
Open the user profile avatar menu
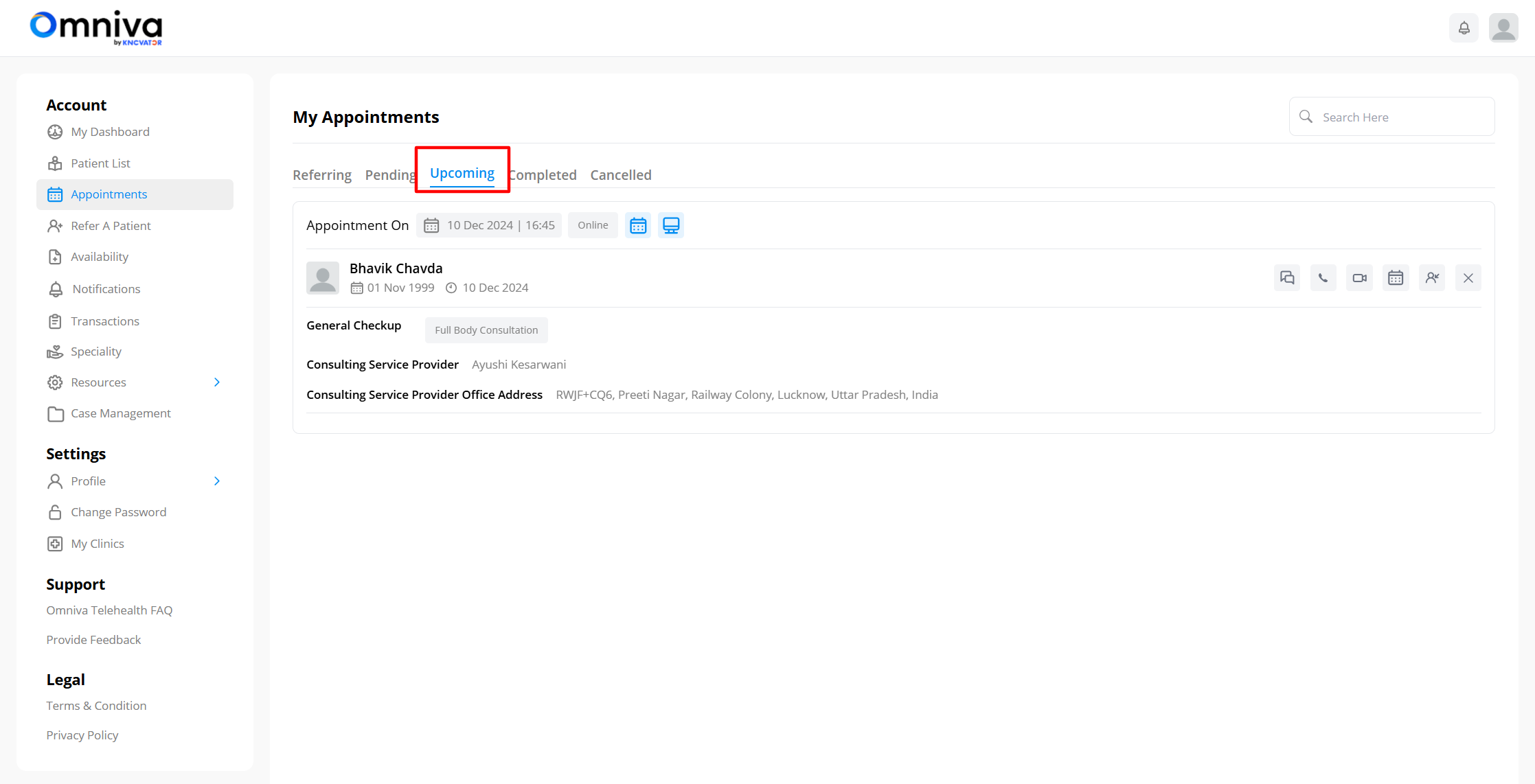1503,28
